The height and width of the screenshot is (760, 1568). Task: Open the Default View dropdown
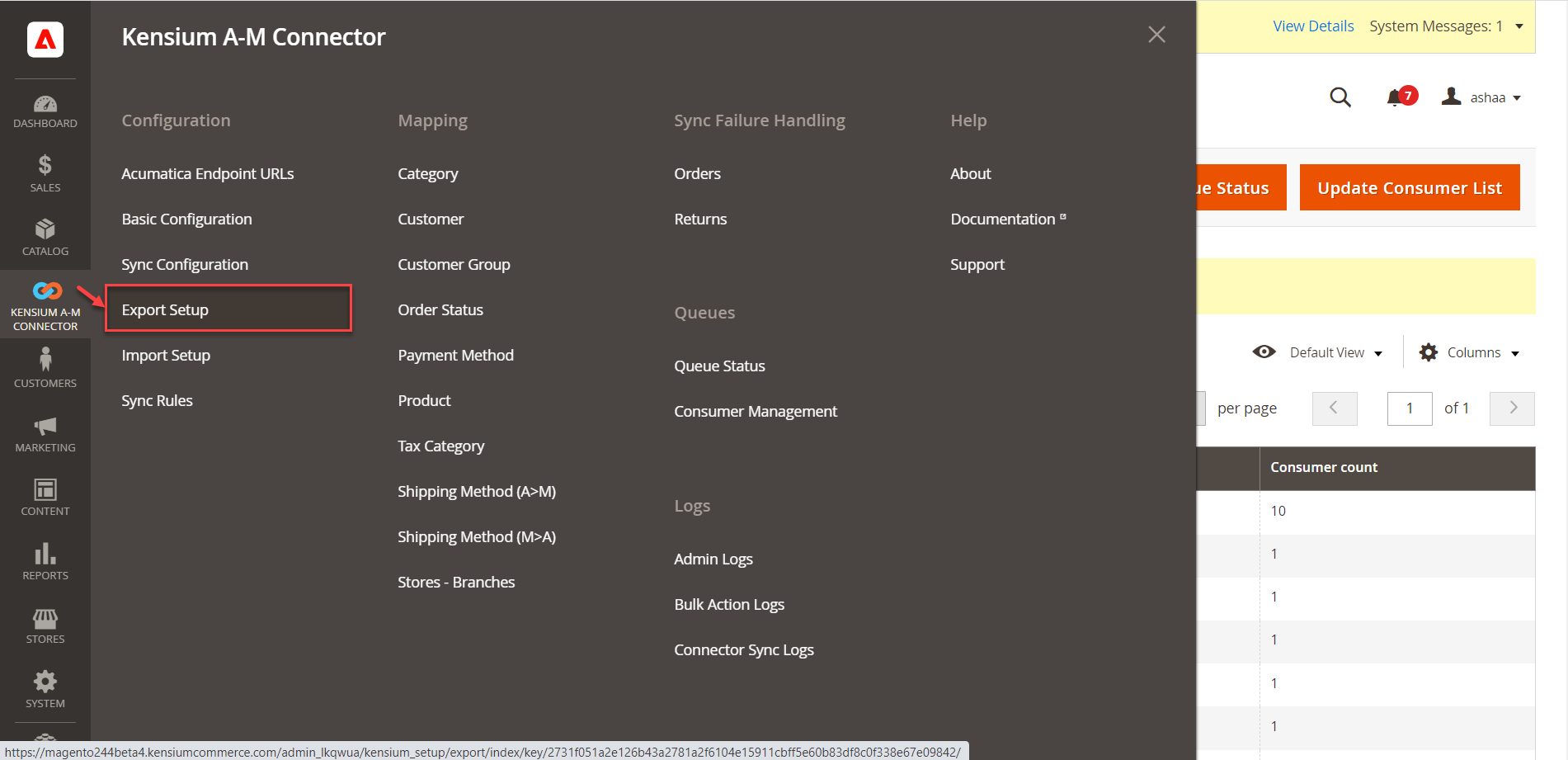coord(1318,352)
